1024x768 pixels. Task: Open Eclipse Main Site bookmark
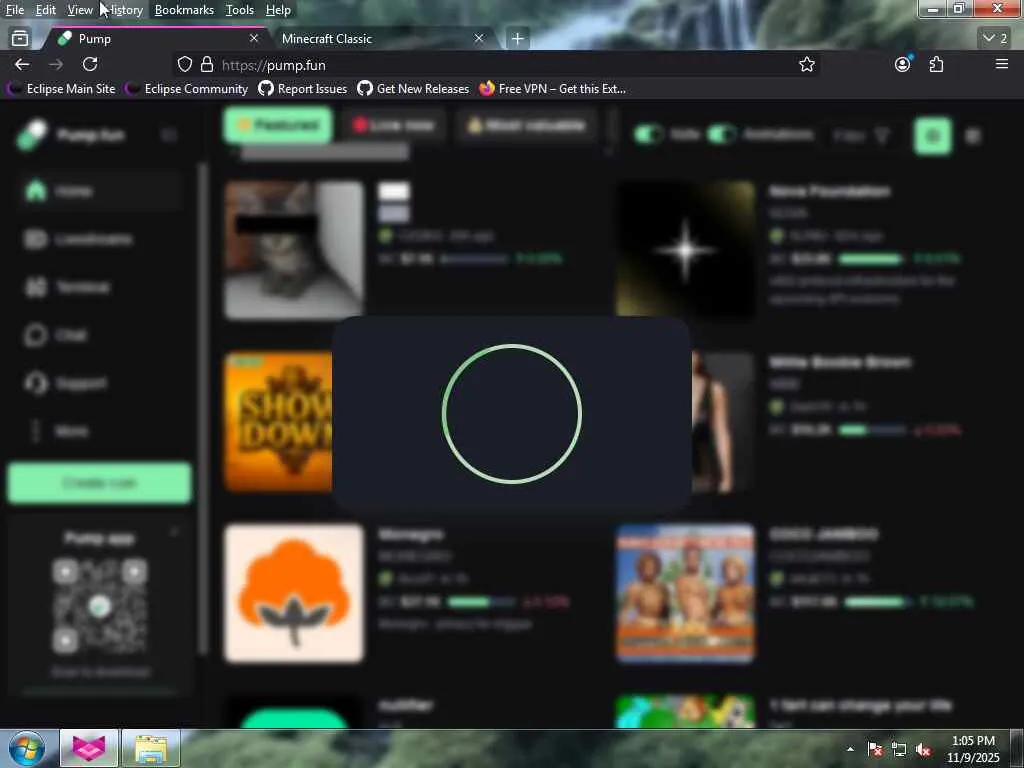click(x=63, y=89)
